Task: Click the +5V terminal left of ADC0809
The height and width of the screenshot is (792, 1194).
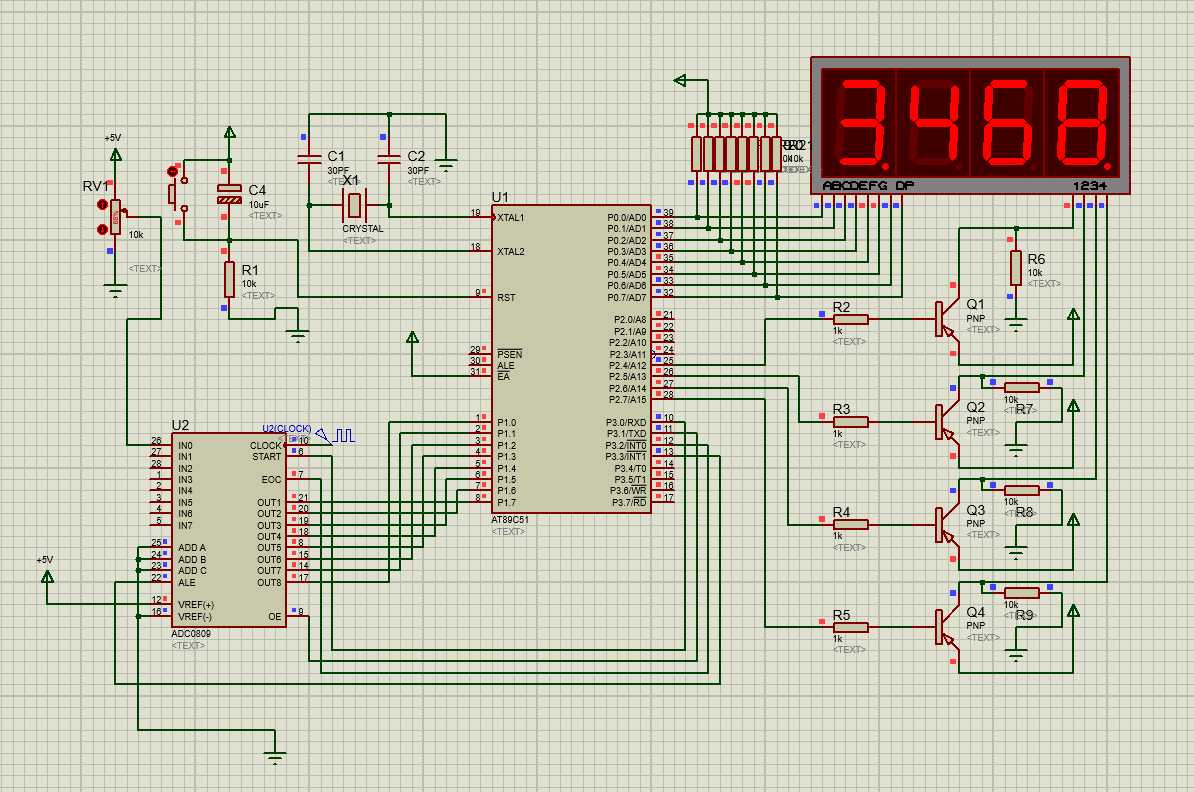Action: [x=47, y=576]
